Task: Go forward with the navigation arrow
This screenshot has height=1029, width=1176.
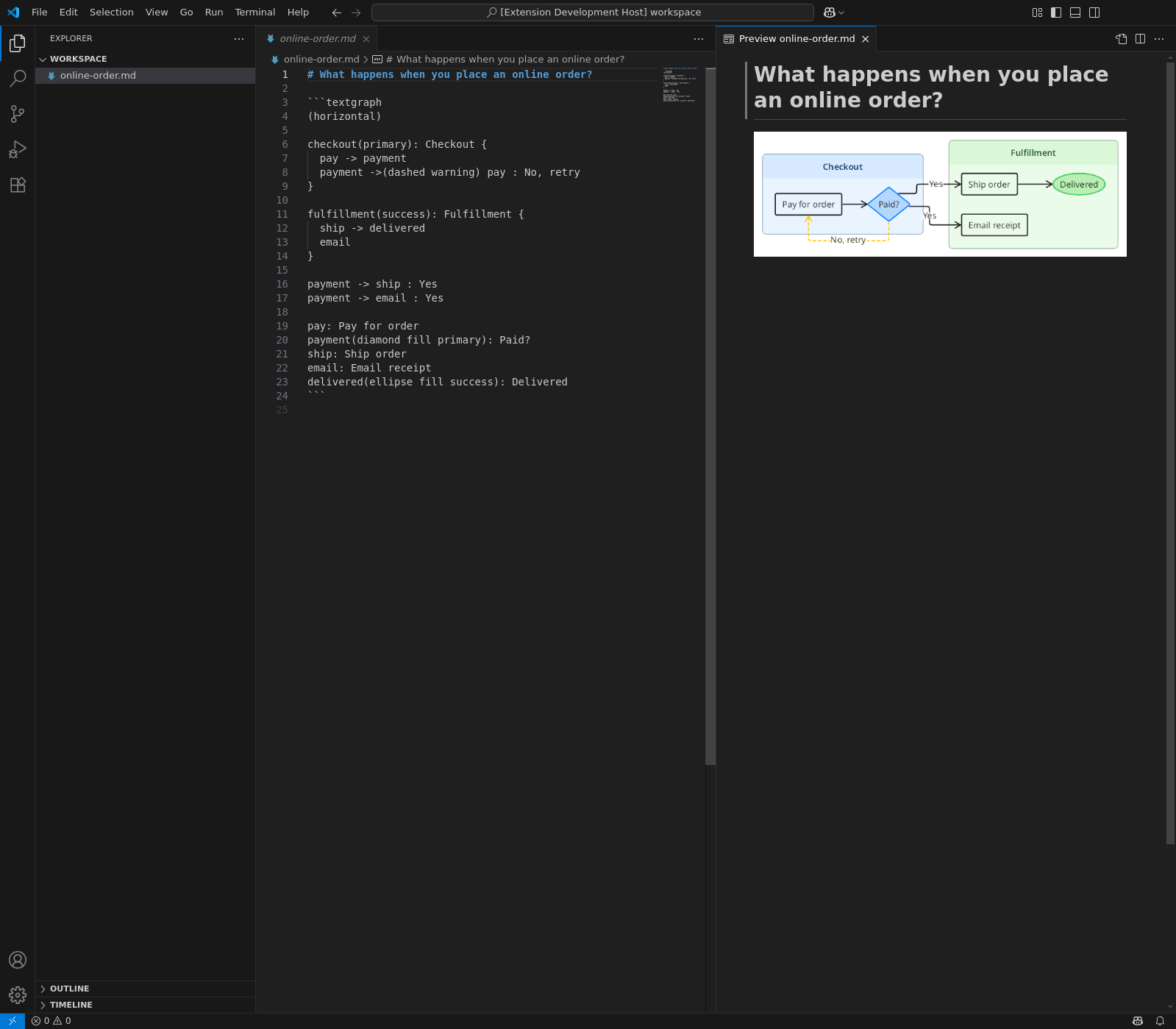Action: pos(356,13)
